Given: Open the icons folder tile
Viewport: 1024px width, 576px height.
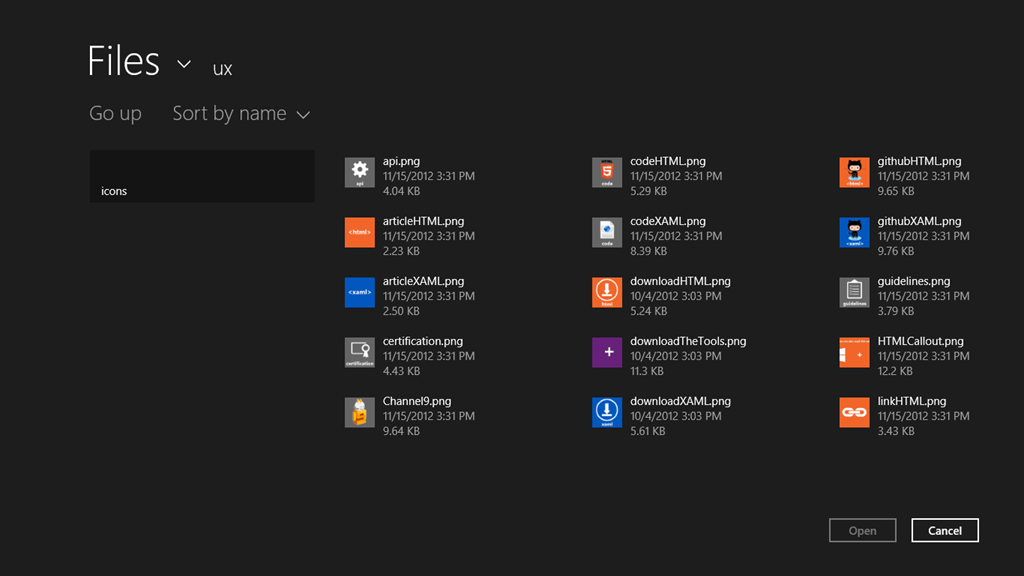Looking at the screenshot, I should (x=202, y=177).
